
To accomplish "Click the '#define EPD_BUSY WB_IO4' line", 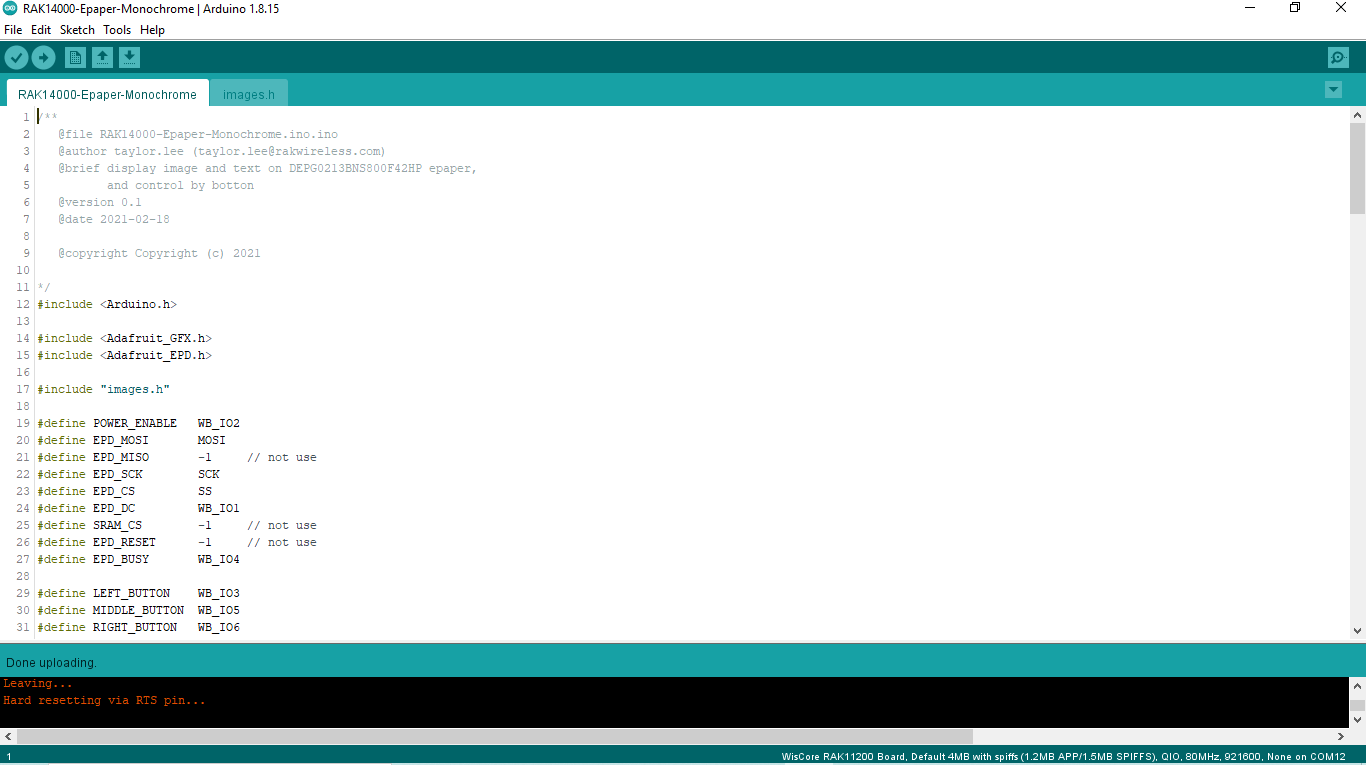I will [138, 559].
